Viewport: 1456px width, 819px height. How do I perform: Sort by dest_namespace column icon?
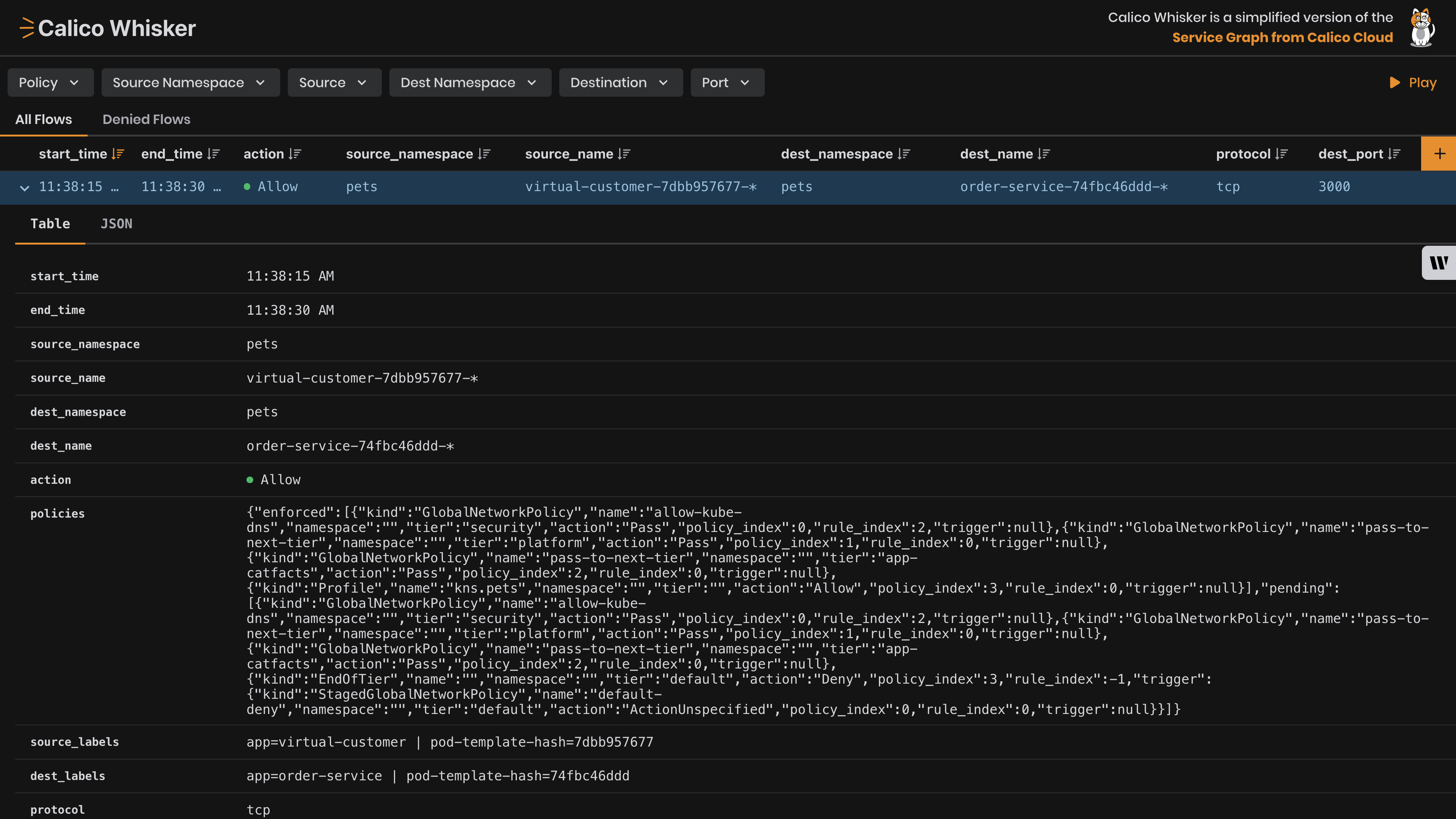click(904, 154)
